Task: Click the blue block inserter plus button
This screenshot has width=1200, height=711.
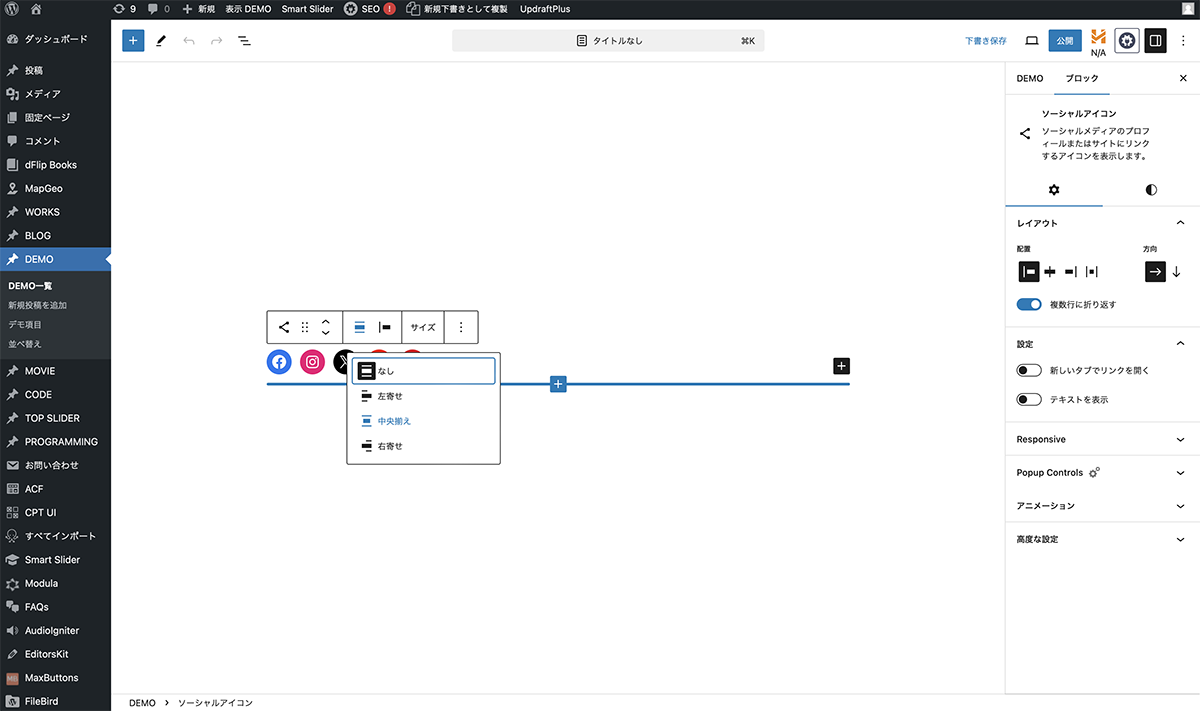Action: click(x=133, y=41)
